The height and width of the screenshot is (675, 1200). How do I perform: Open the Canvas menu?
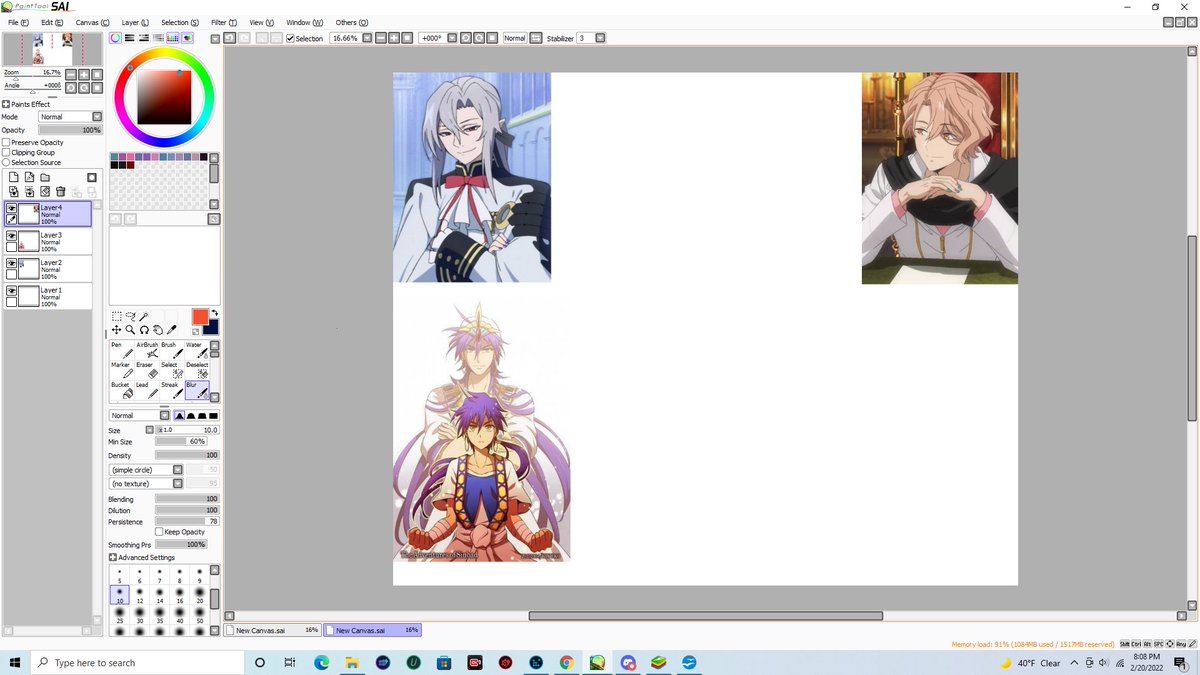(93, 22)
